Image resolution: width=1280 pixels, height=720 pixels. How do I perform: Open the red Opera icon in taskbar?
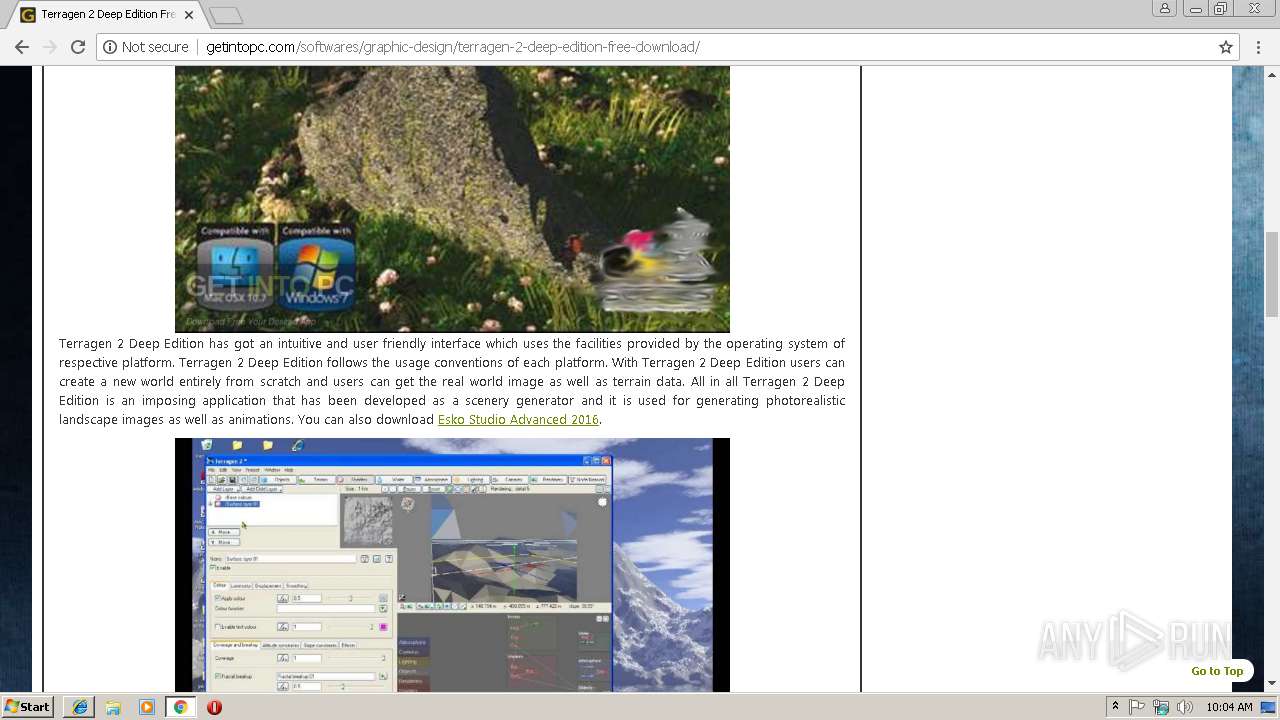point(214,707)
